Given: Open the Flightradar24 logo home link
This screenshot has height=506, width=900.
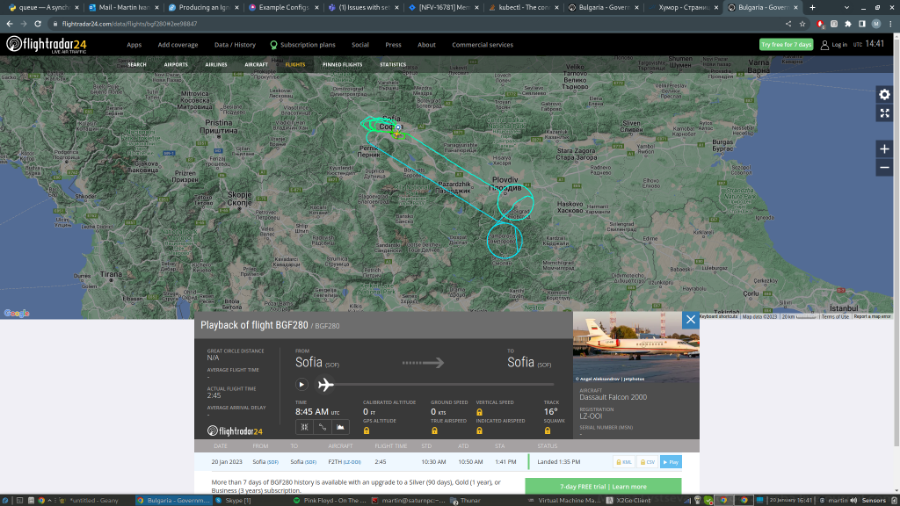Looking at the screenshot, I should click(46, 45).
